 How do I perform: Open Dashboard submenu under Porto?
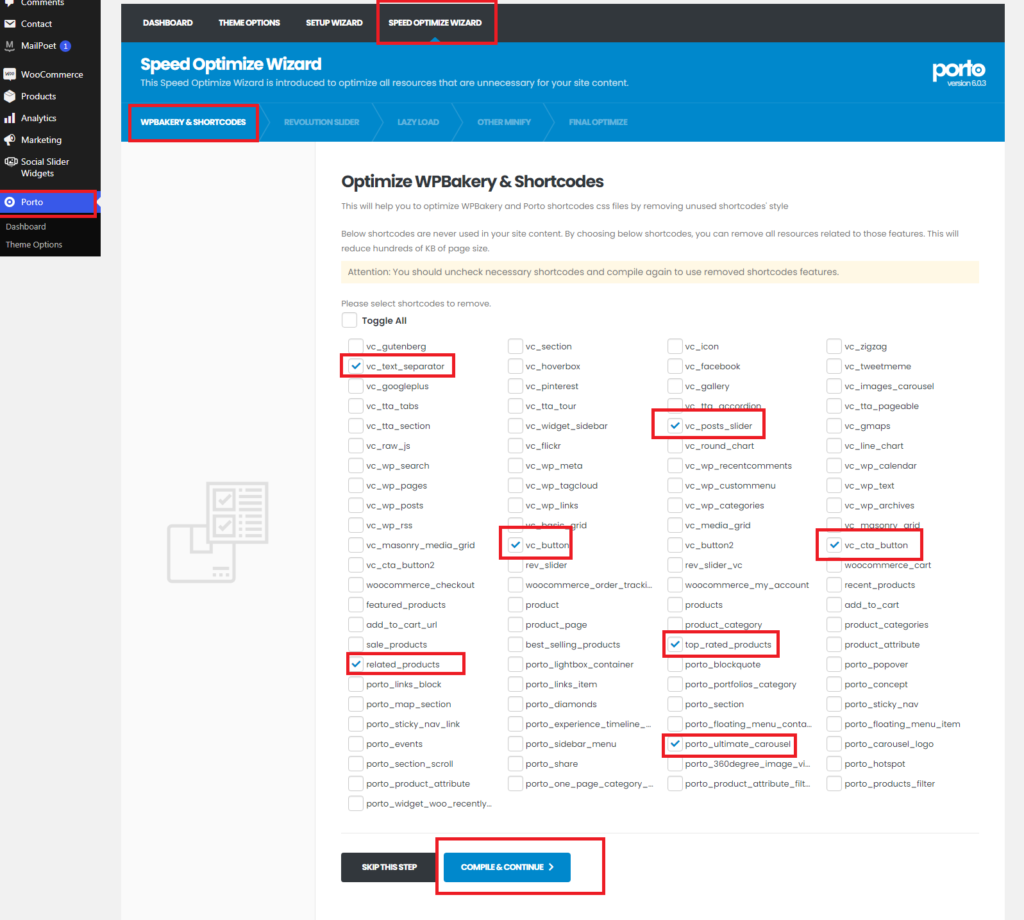pos(26,227)
